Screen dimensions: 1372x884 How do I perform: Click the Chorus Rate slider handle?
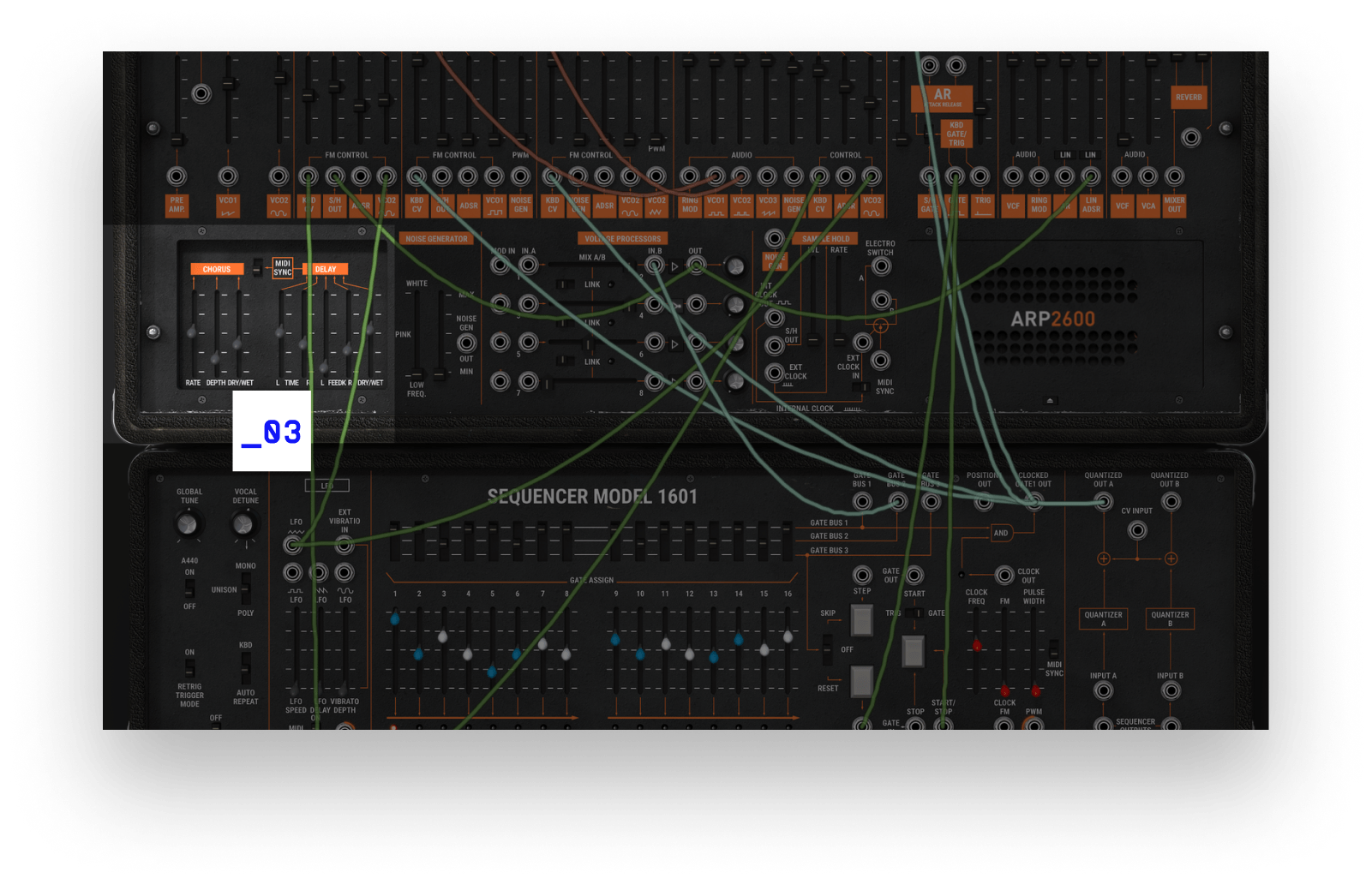[192, 332]
